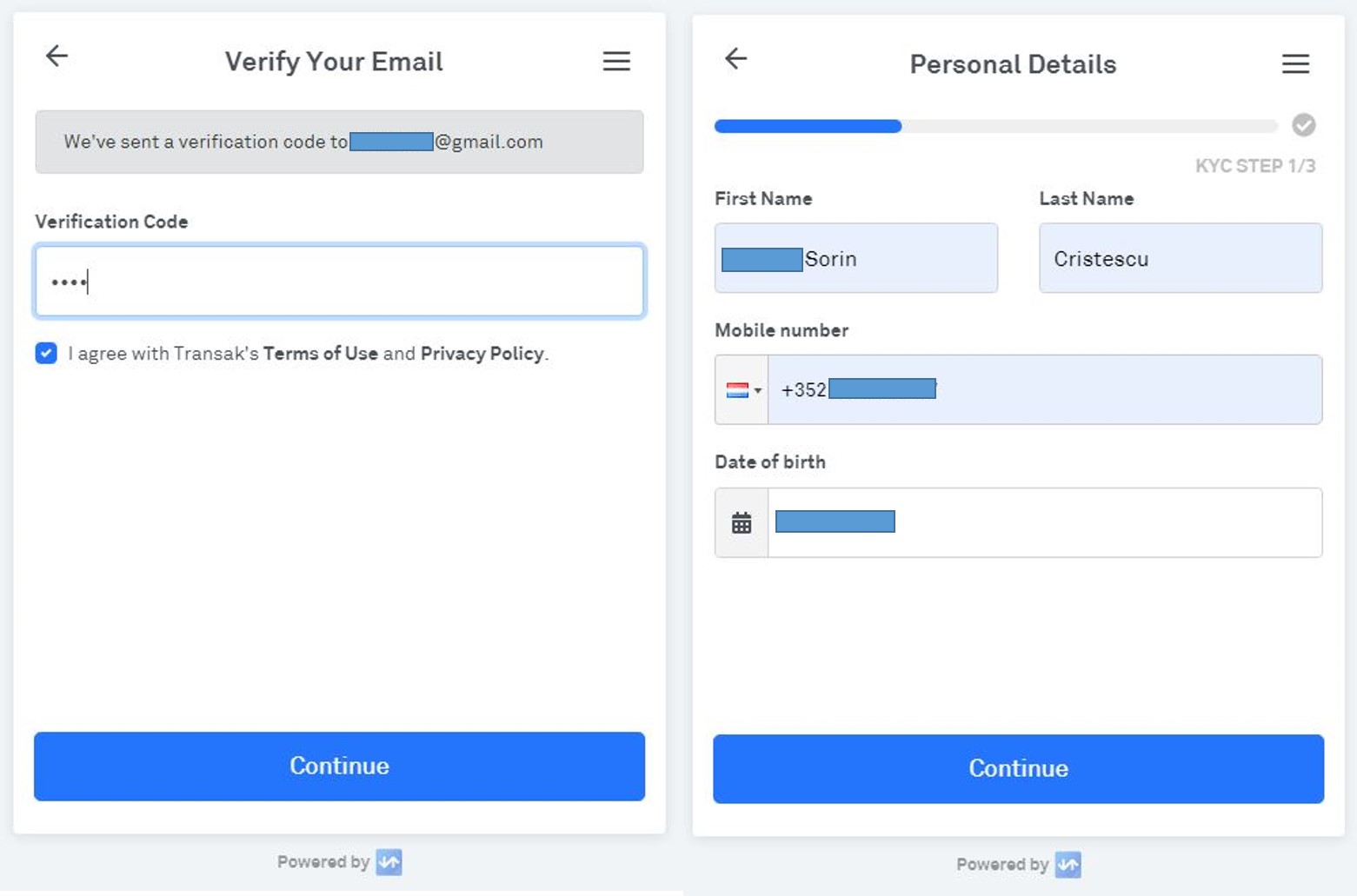Go back from Verify Your Email screen

(57, 56)
